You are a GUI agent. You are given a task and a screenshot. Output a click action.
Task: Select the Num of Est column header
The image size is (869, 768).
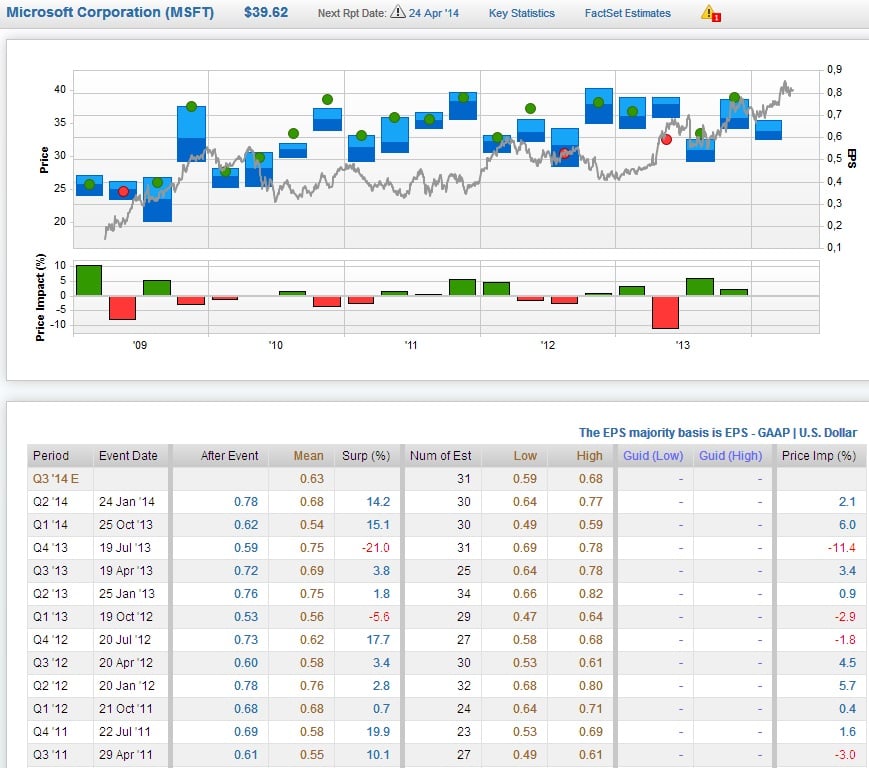coord(440,455)
